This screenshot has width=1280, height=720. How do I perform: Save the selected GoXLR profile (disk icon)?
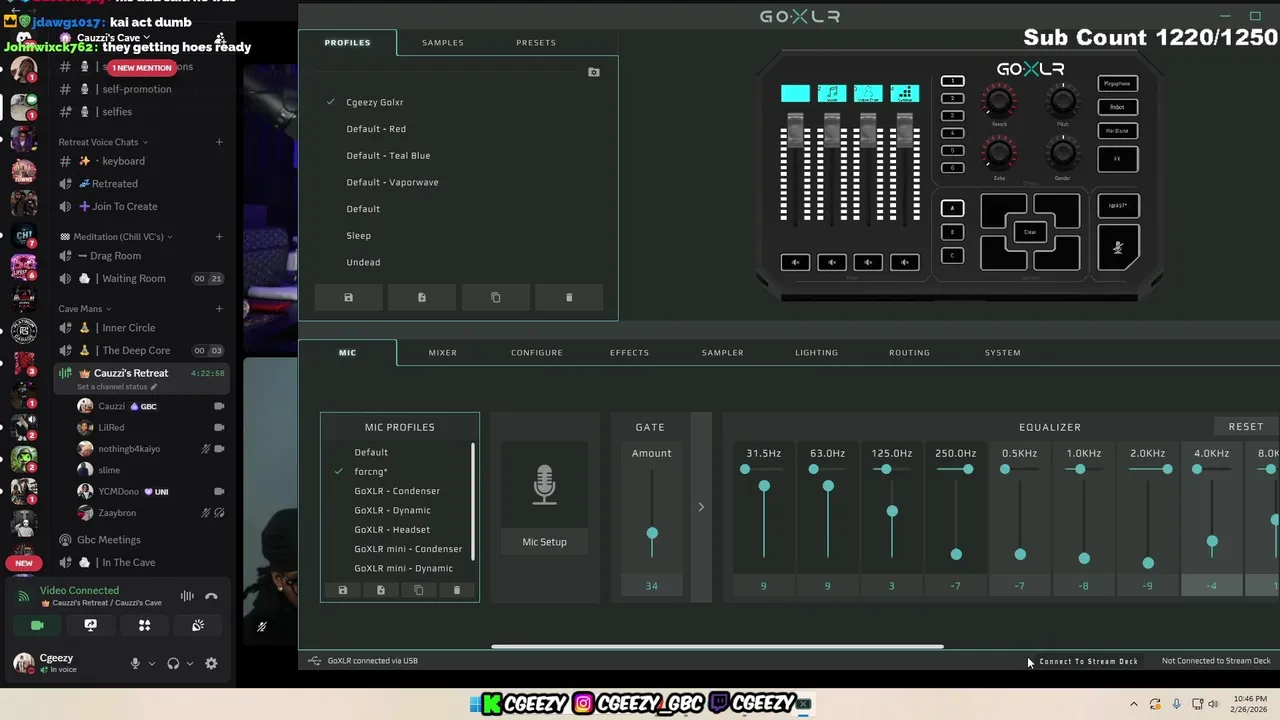coord(348,297)
